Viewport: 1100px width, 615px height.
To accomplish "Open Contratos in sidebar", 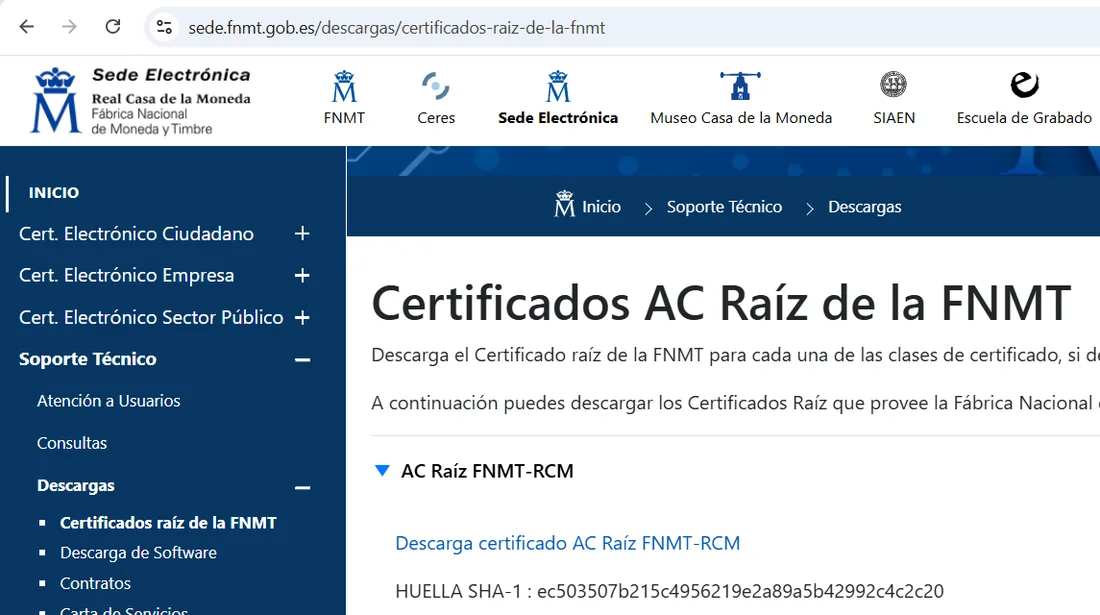I will [95, 583].
